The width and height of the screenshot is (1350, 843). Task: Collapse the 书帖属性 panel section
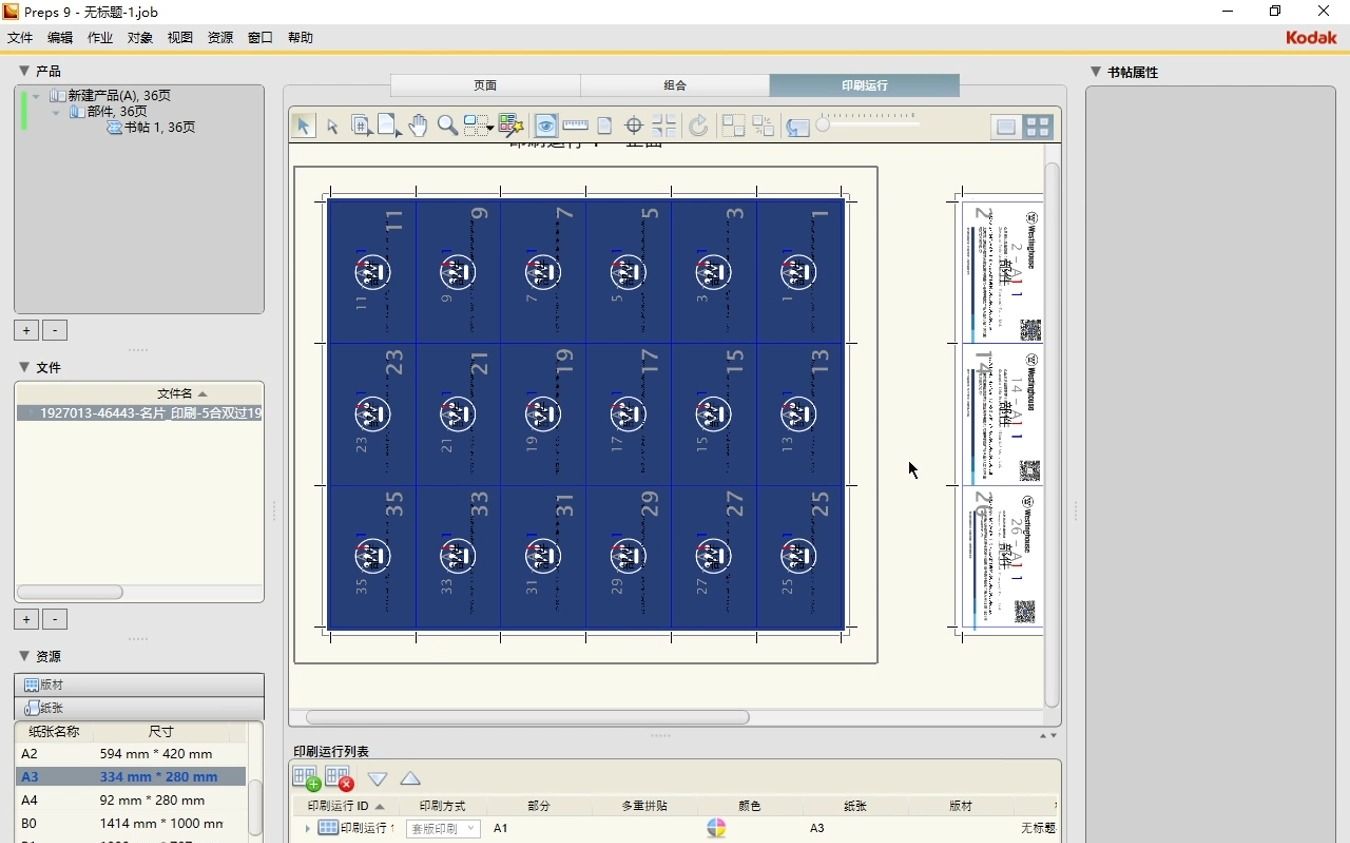click(x=1096, y=72)
